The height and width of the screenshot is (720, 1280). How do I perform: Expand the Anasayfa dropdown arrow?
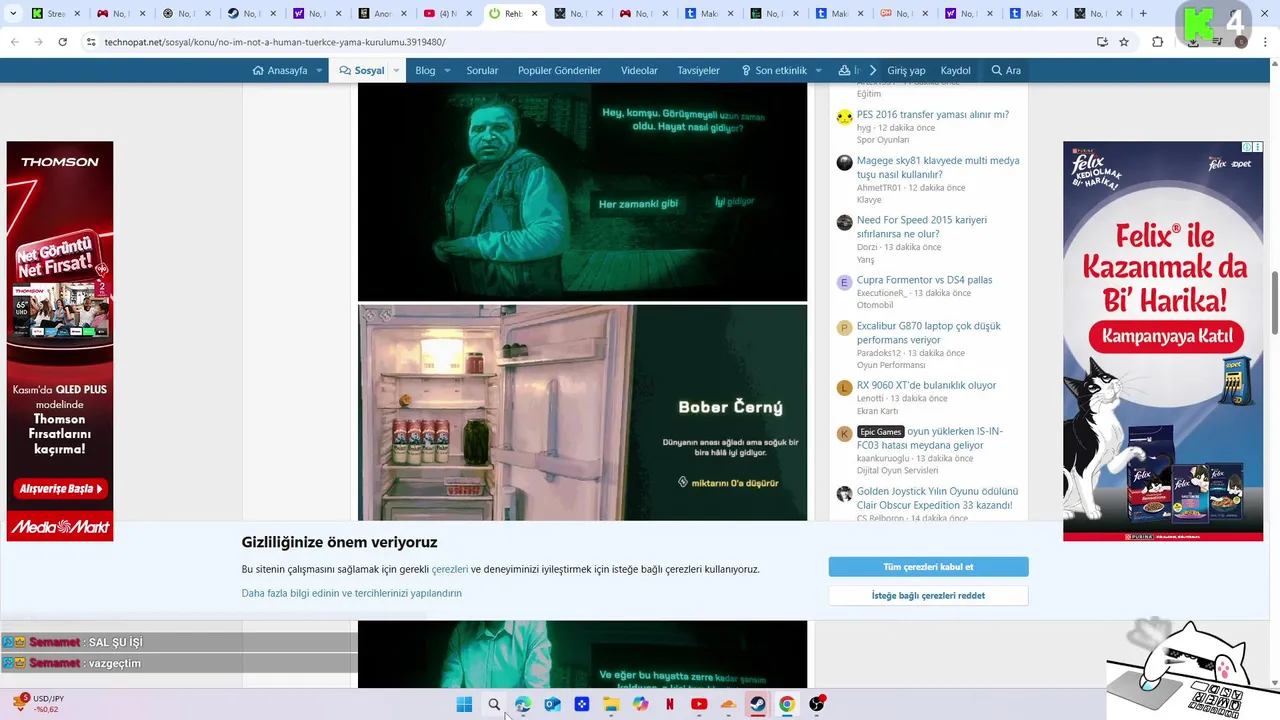click(x=319, y=71)
